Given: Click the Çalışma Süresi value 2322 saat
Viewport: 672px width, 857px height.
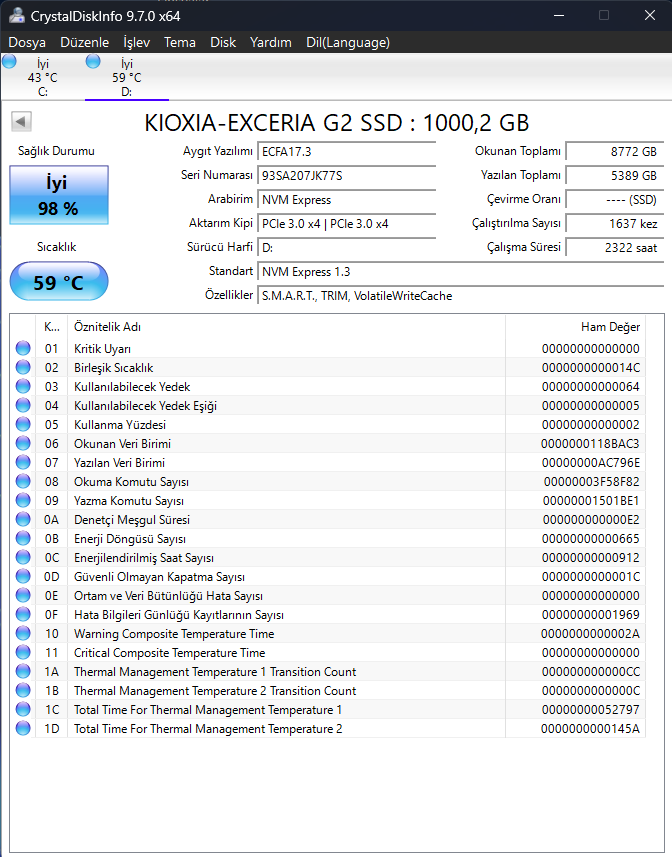Looking at the screenshot, I should coord(615,248).
